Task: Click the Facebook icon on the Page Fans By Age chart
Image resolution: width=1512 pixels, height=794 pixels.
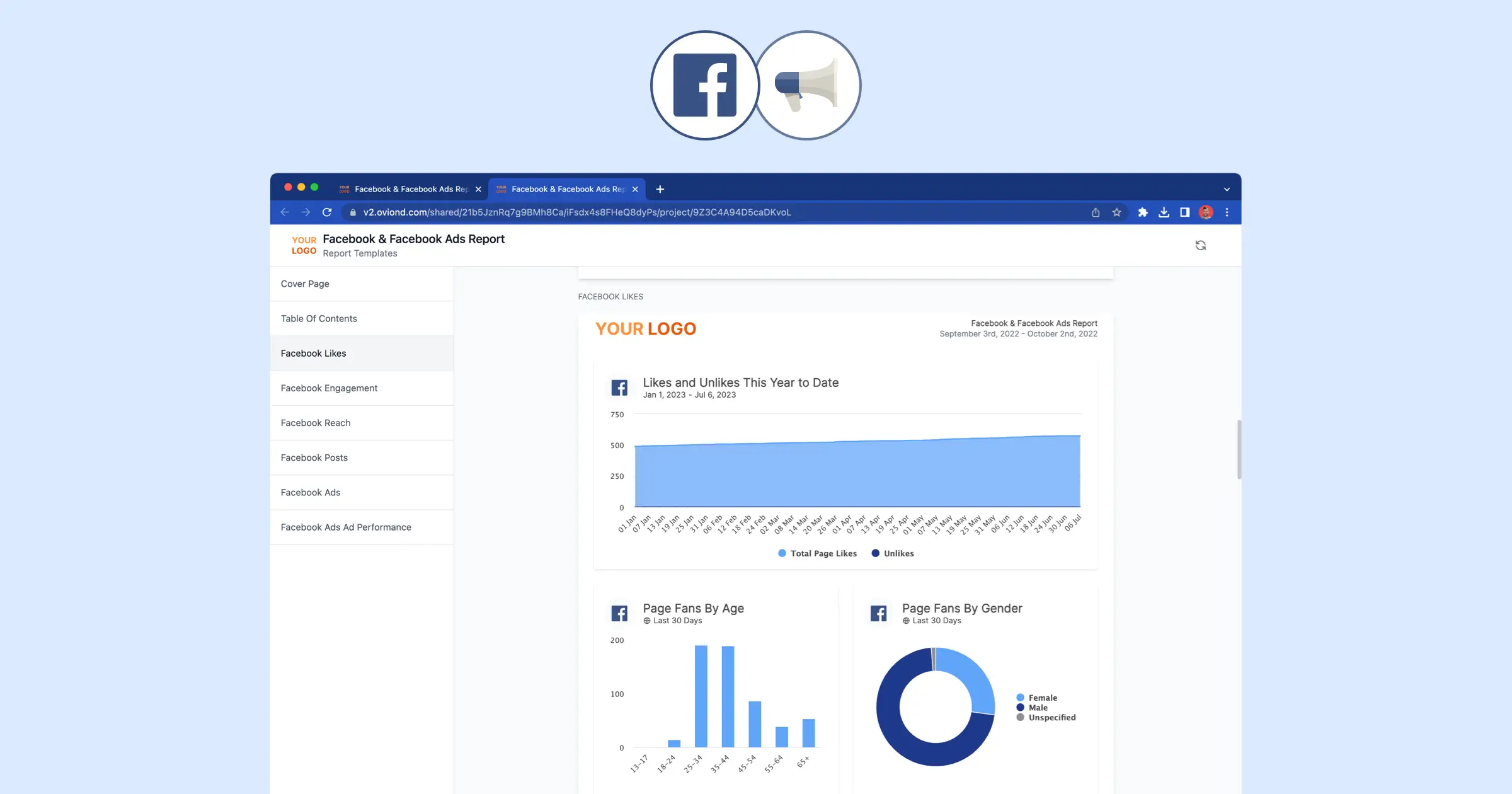Action: pos(619,613)
